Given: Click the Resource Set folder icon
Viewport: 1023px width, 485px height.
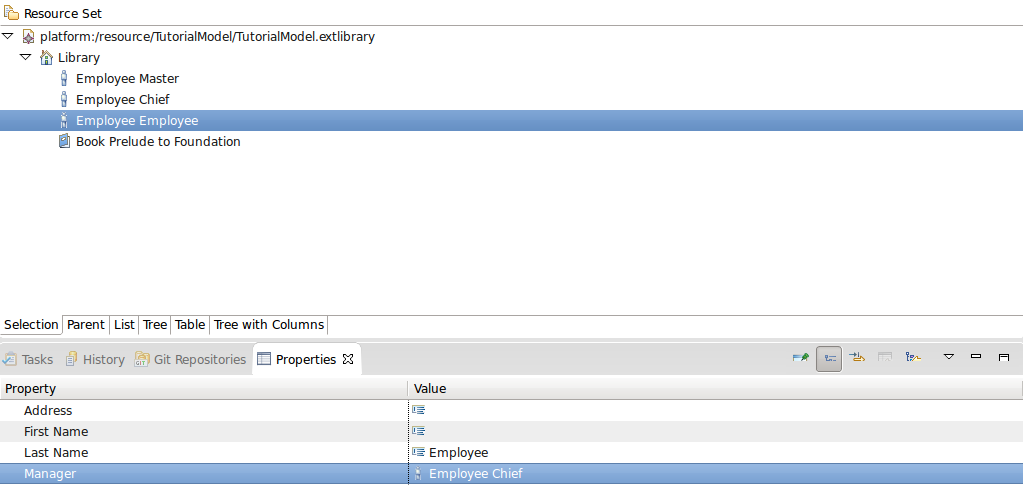Looking at the screenshot, I should [11, 14].
